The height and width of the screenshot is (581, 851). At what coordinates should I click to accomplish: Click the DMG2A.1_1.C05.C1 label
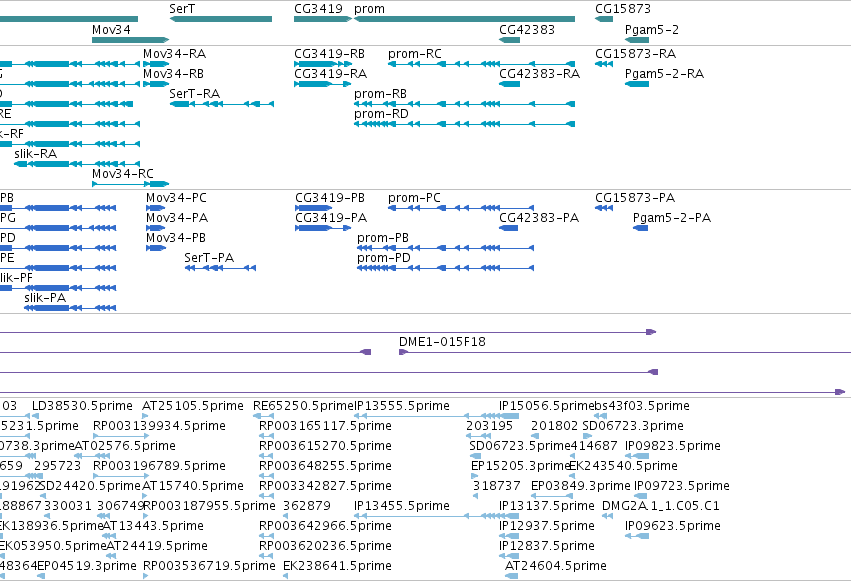[x=661, y=506]
